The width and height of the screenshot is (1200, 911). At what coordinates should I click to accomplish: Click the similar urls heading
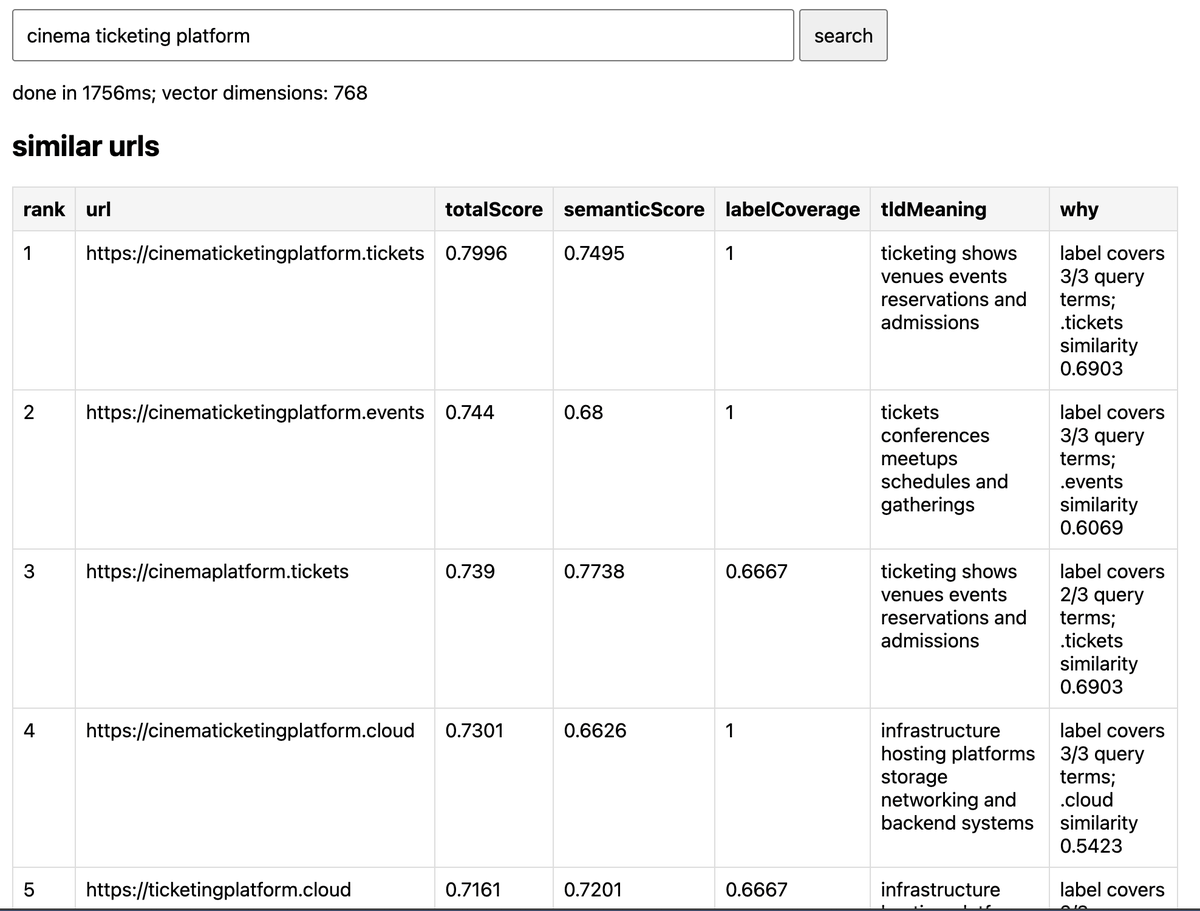85,146
